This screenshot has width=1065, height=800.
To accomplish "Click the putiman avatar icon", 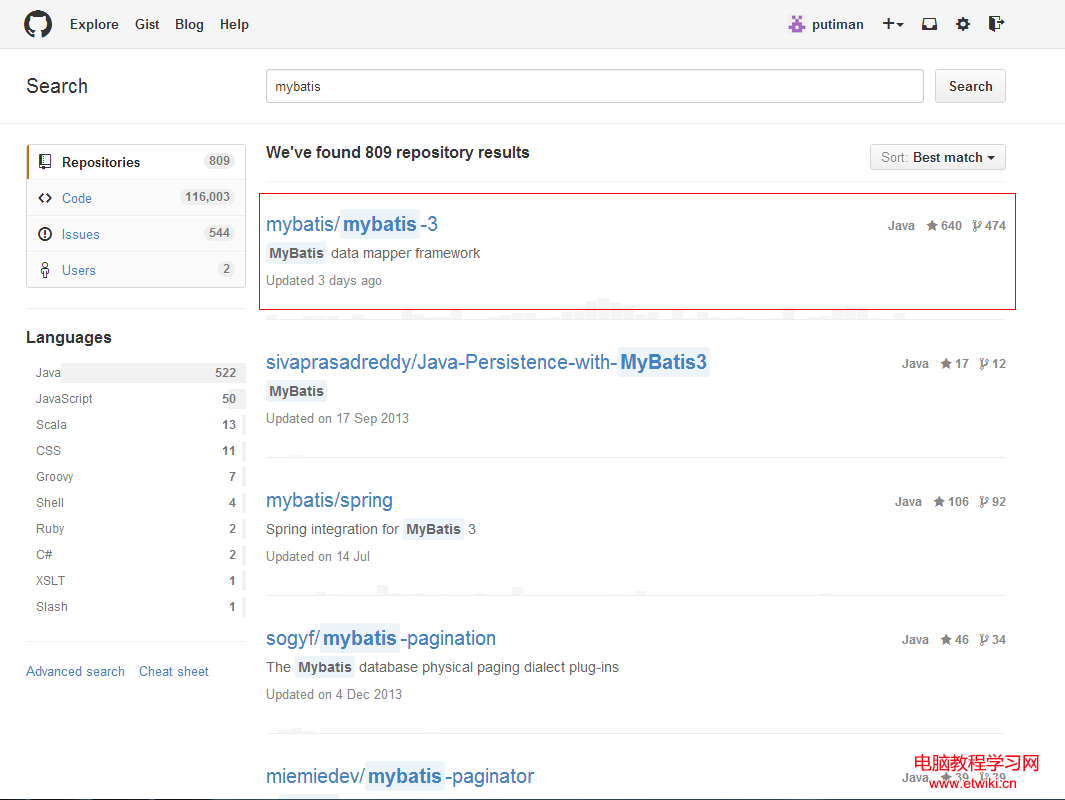I will (x=796, y=24).
